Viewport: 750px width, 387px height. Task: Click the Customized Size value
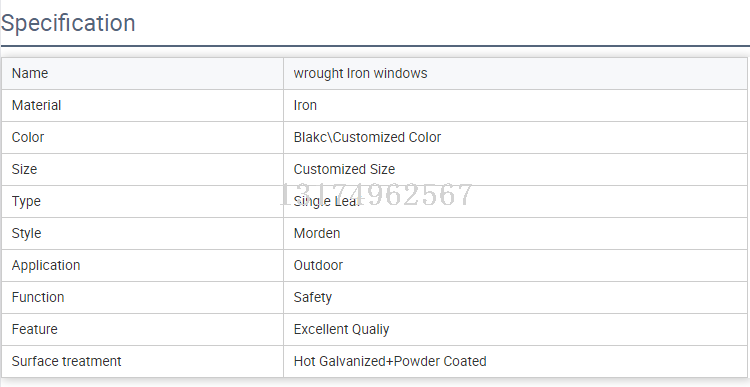coord(344,169)
